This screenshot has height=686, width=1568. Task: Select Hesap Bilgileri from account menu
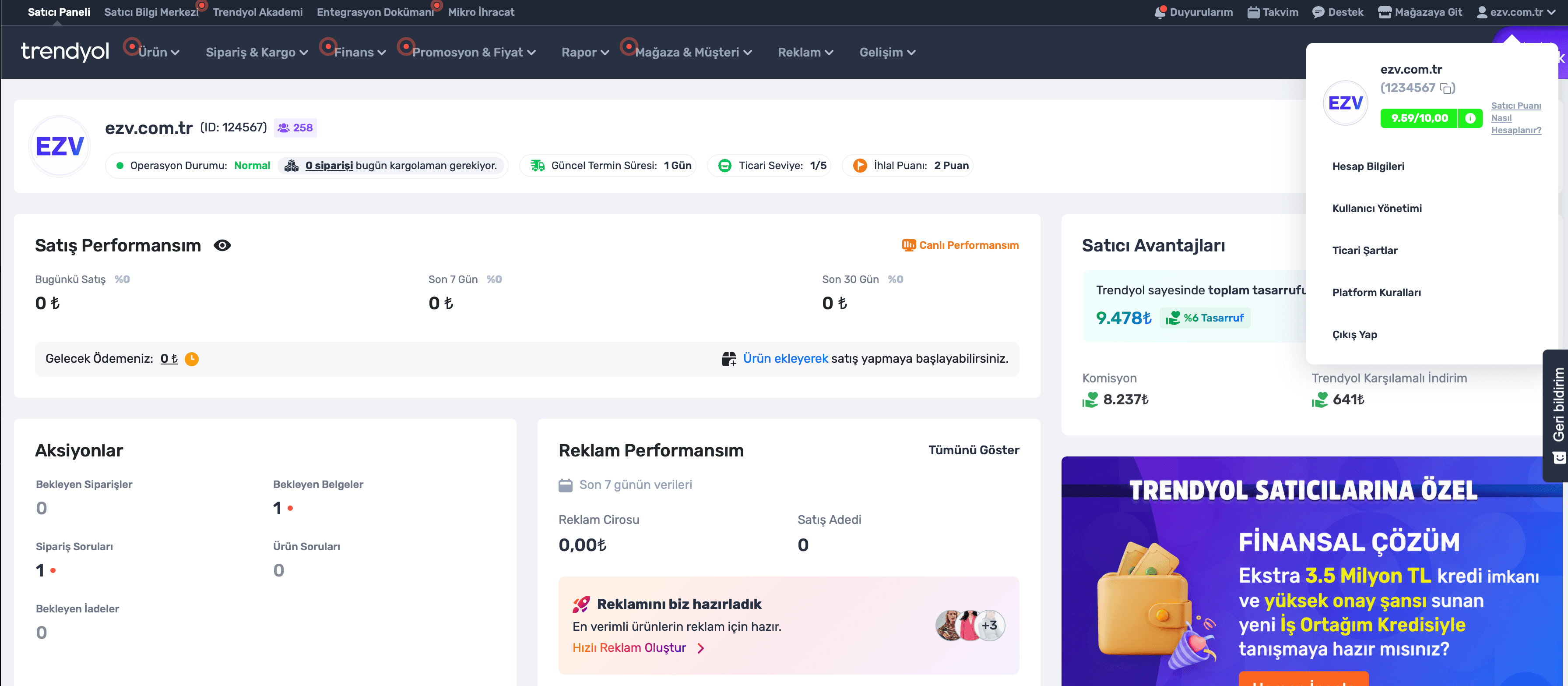pos(1368,166)
